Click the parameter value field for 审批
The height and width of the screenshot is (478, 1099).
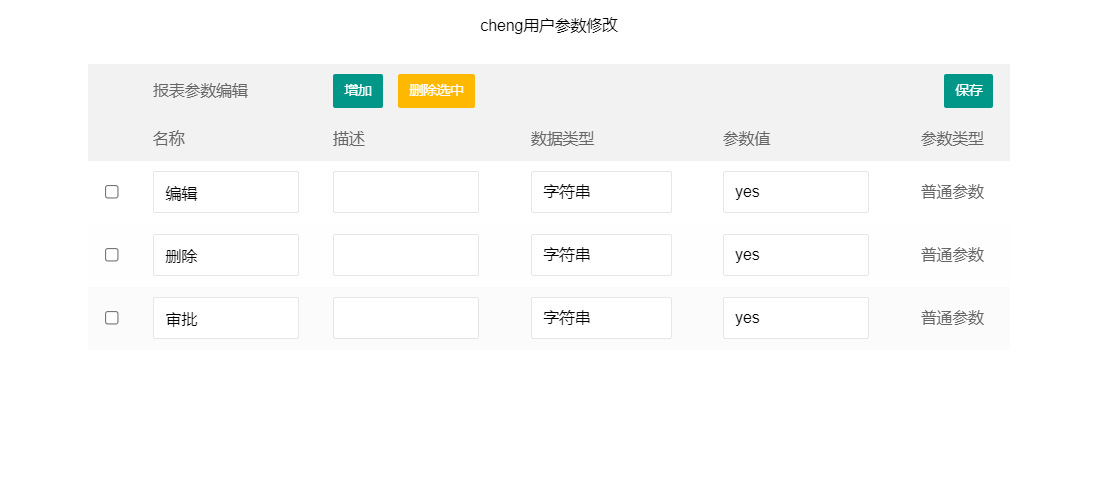[x=795, y=318]
